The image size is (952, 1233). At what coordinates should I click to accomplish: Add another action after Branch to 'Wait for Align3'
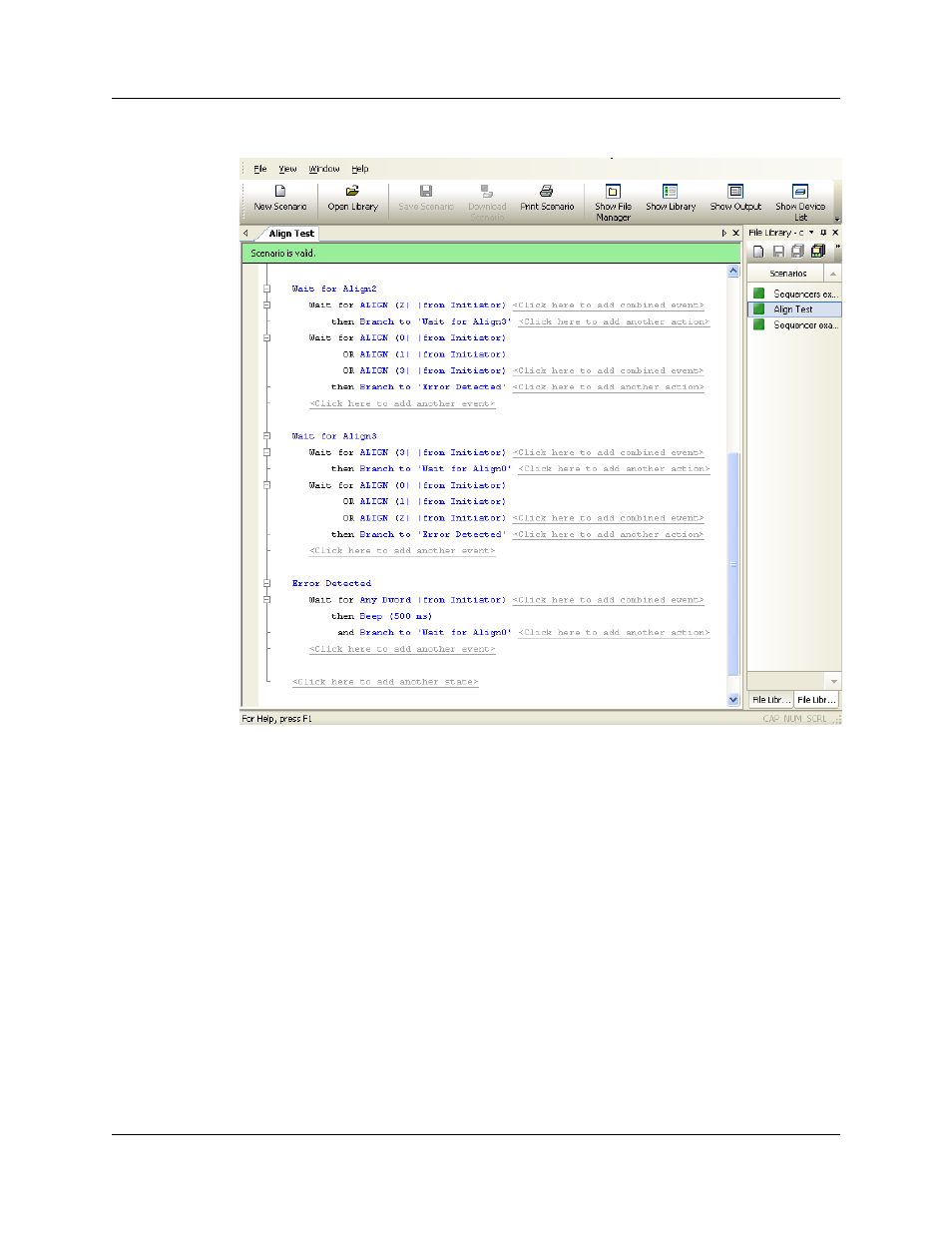click(x=614, y=321)
